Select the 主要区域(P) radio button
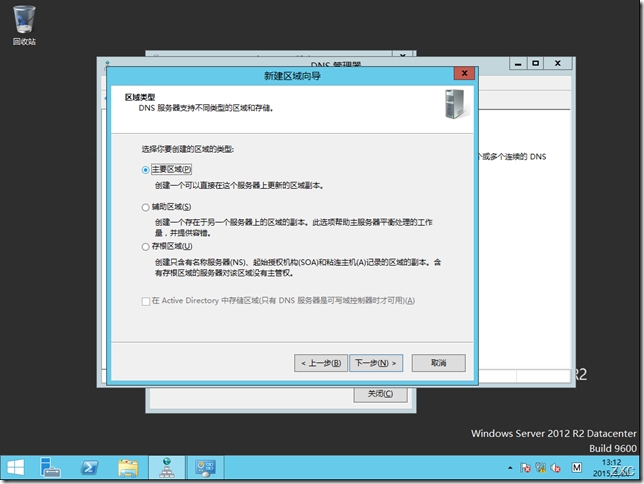Image resolution: width=644 pixels, height=484 pixels. (x=145, y=170)
